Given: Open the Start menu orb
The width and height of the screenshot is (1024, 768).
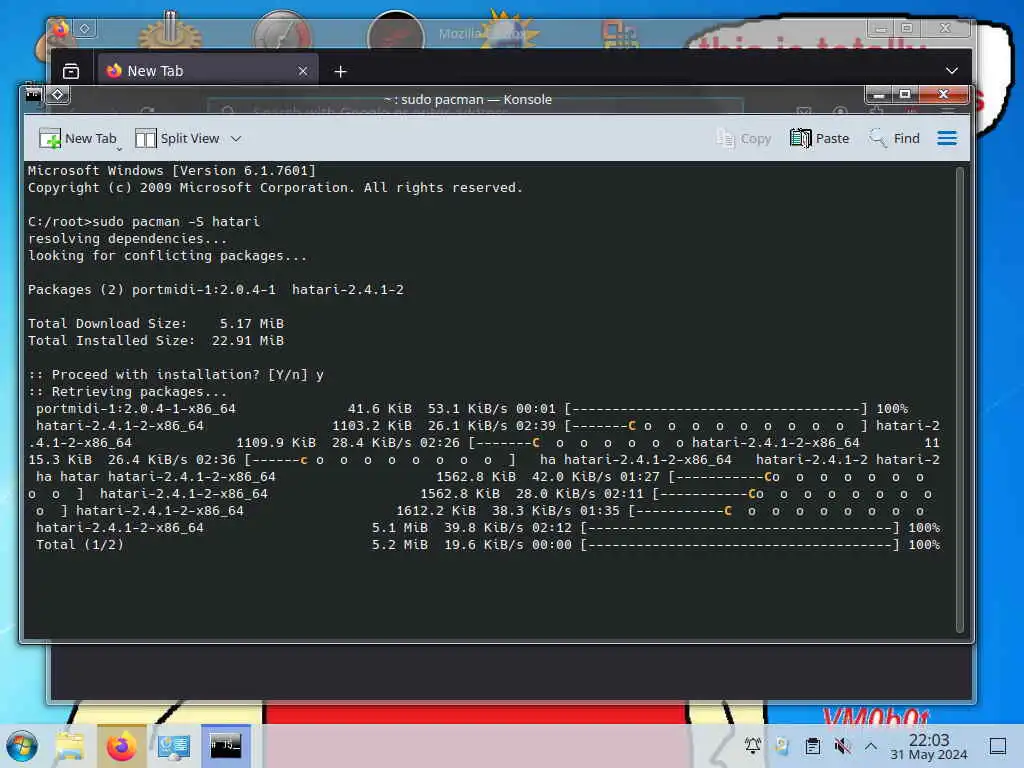Looking at the screenshot, I should (x=22, y=746).
